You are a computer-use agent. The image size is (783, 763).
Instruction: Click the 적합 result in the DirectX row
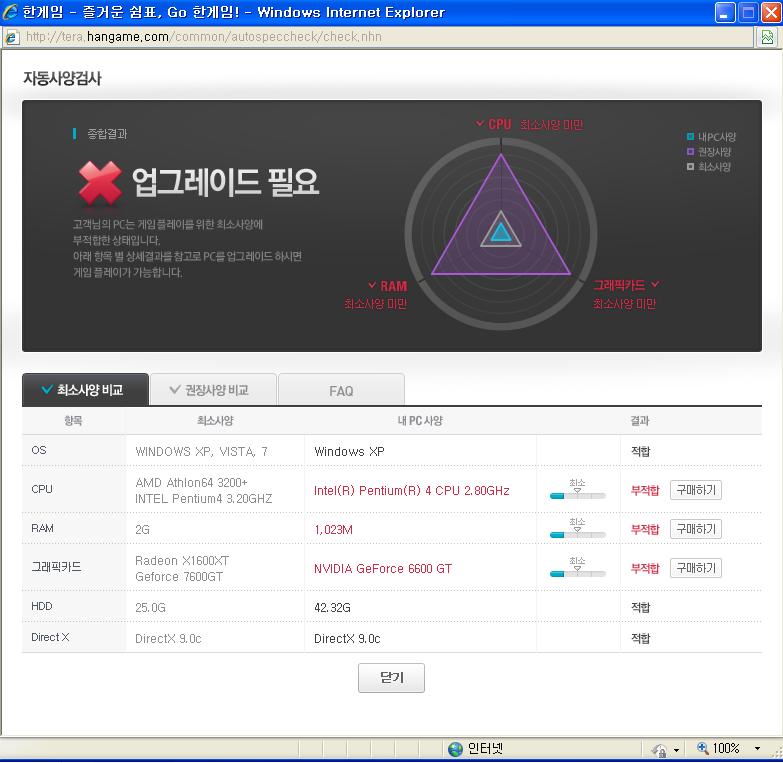coord(641,638)
